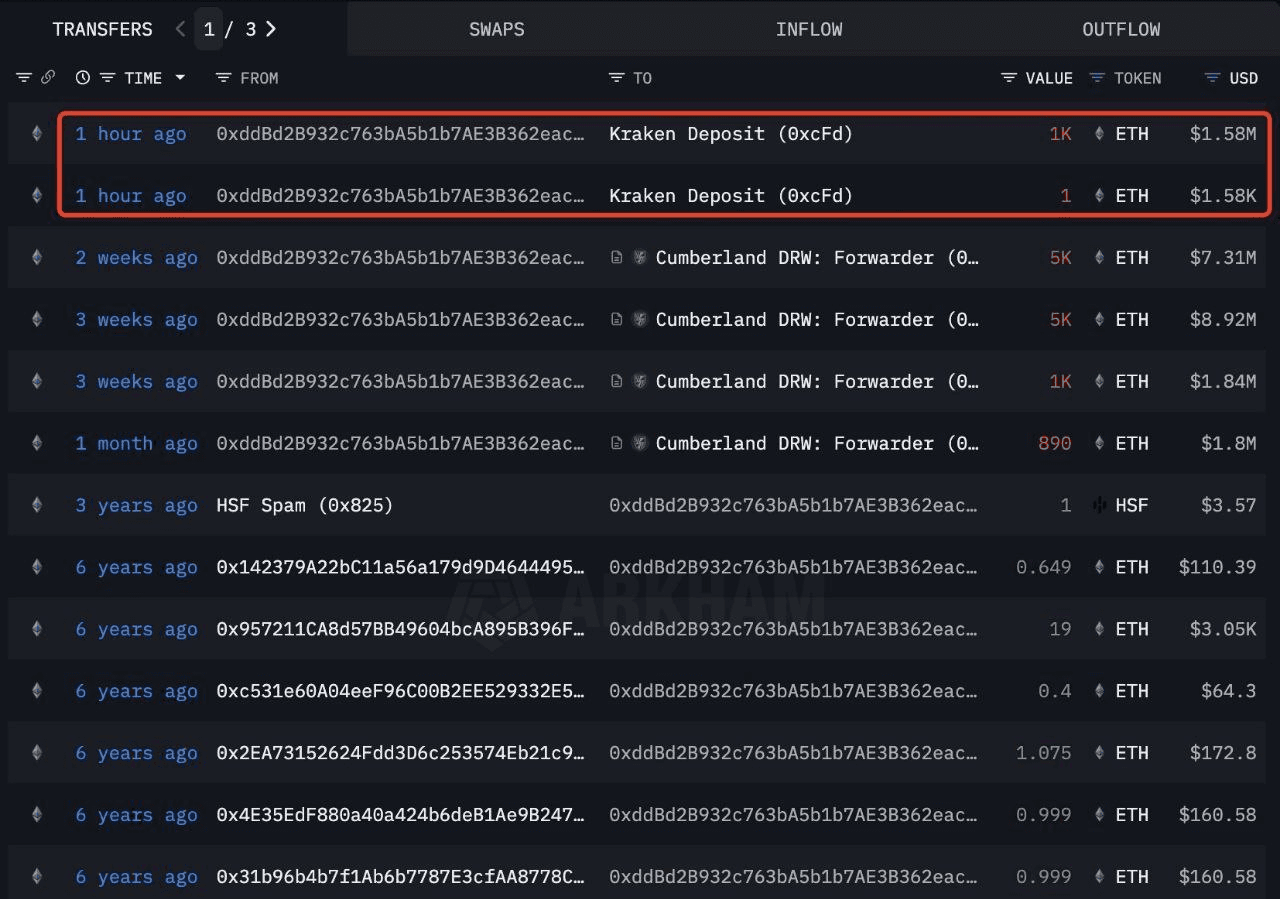Switch to the SWAPS tab
This screenshot has width=1280, height=899.
click(x=497, y=29)
